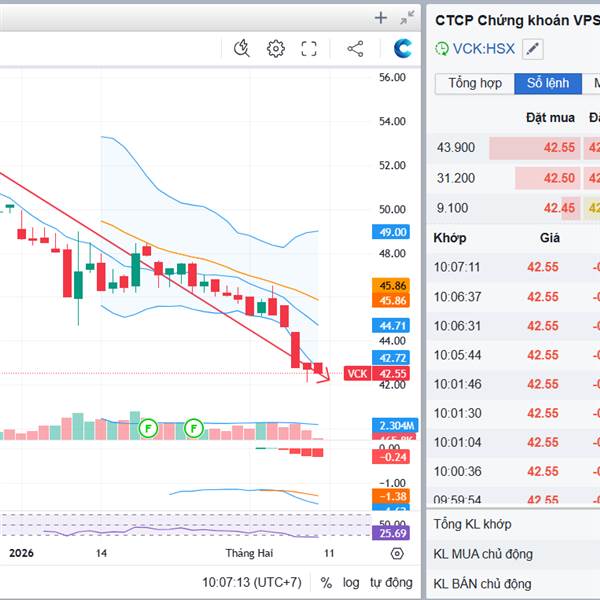Toggle log scale on the price axis

(x=351, y=582)
